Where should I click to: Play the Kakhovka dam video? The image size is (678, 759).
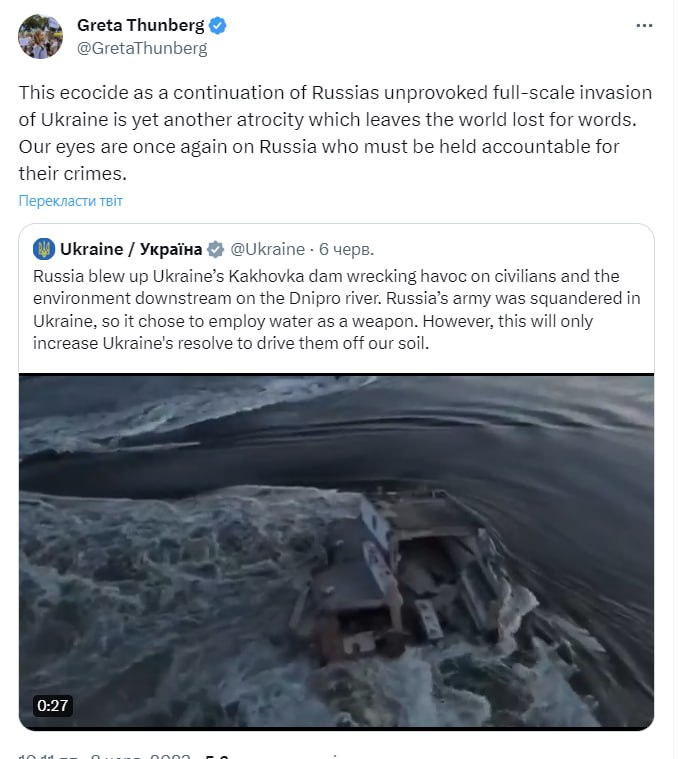point(336,552)
